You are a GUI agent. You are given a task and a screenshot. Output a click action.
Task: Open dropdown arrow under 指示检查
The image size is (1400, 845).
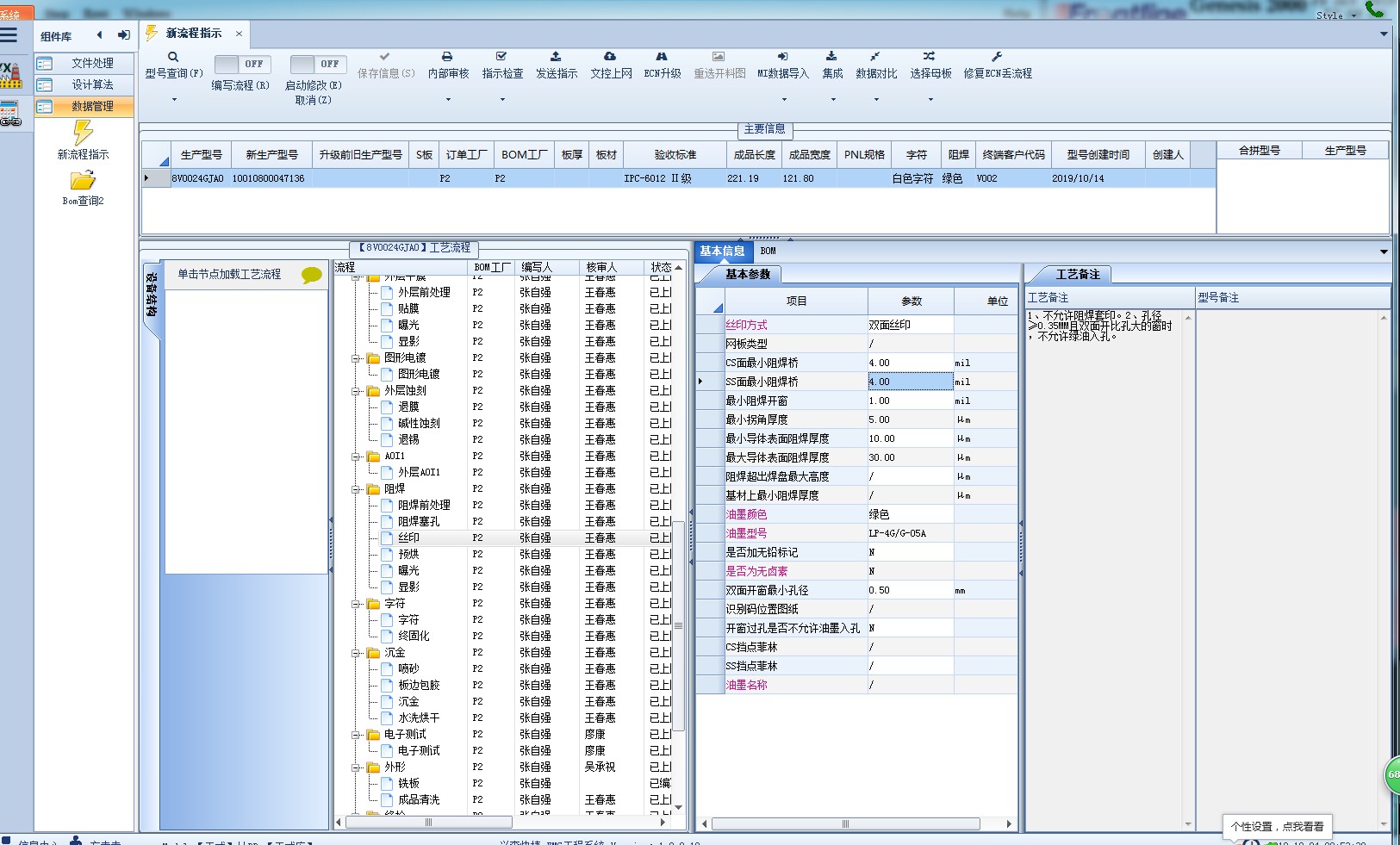(x=502, y=100)
